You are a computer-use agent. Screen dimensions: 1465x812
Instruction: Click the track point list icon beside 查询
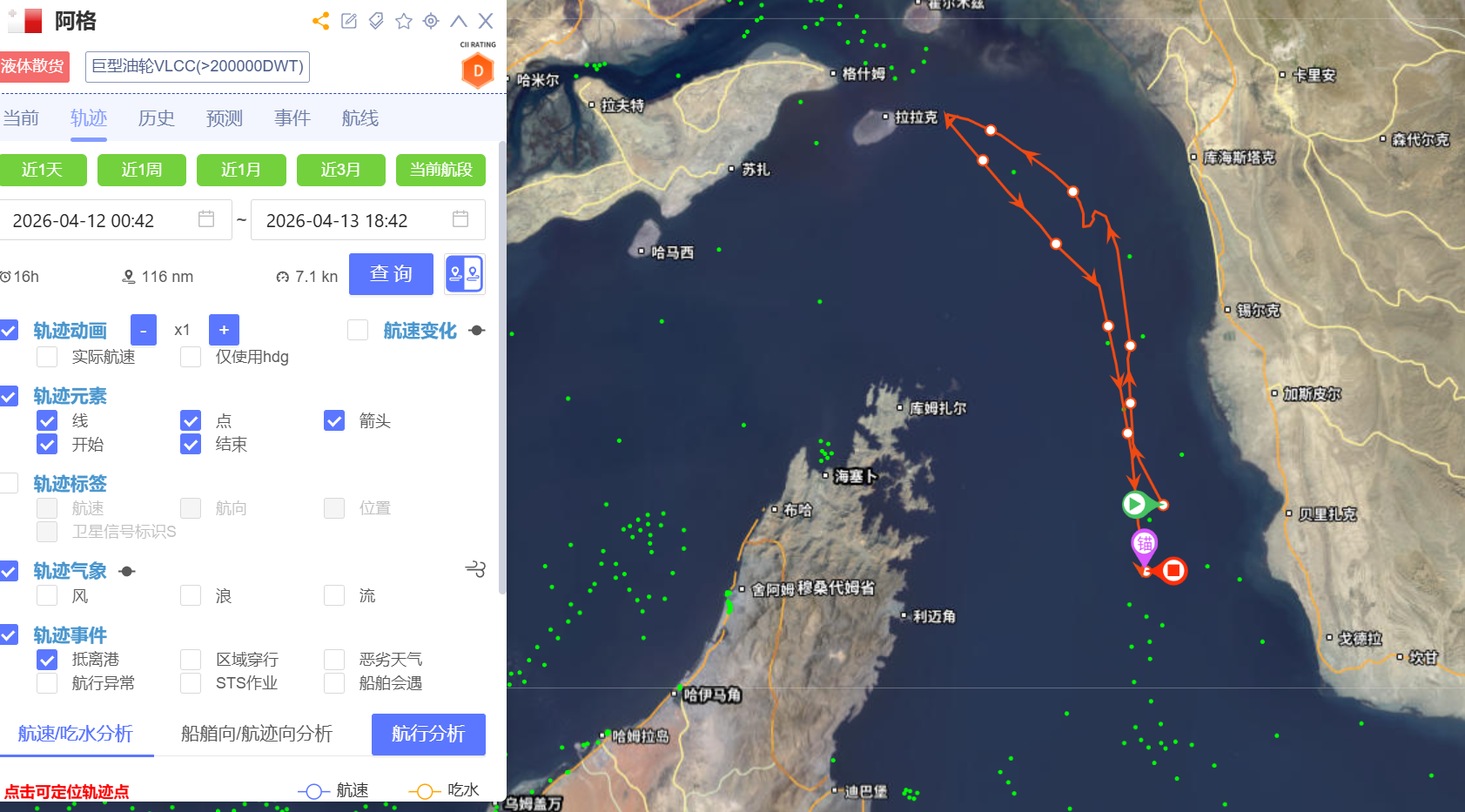[464, 274]
